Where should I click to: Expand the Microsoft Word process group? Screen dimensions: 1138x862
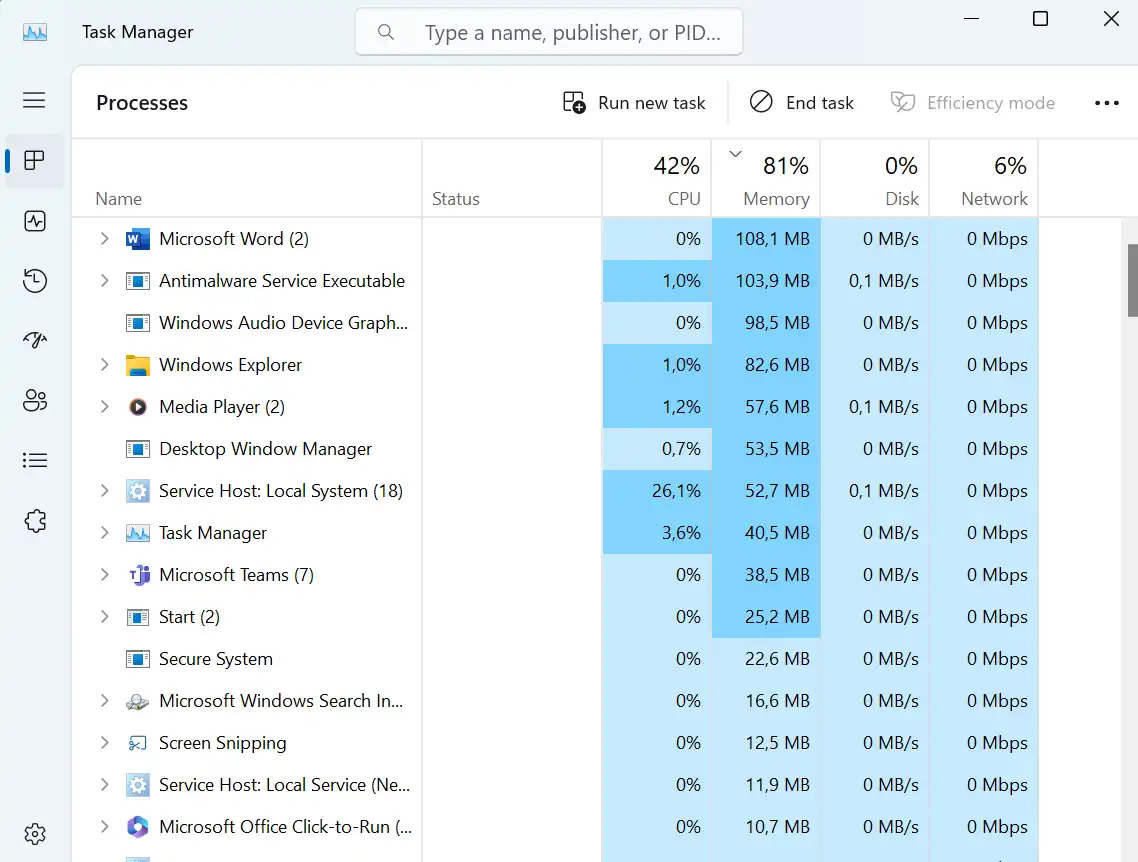tap(105, 239)
